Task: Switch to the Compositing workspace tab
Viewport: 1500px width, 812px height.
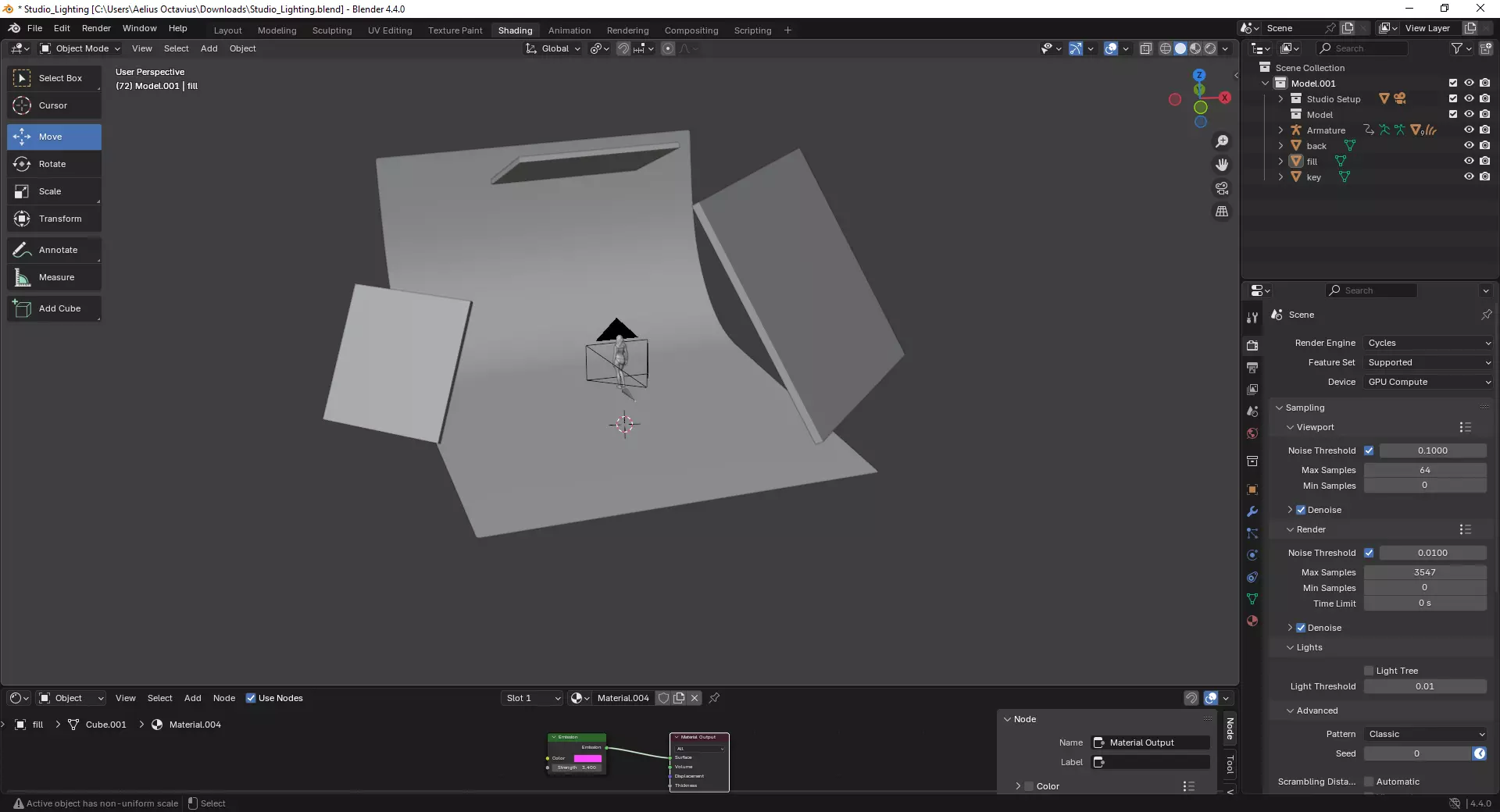Action: click(691, 30)
